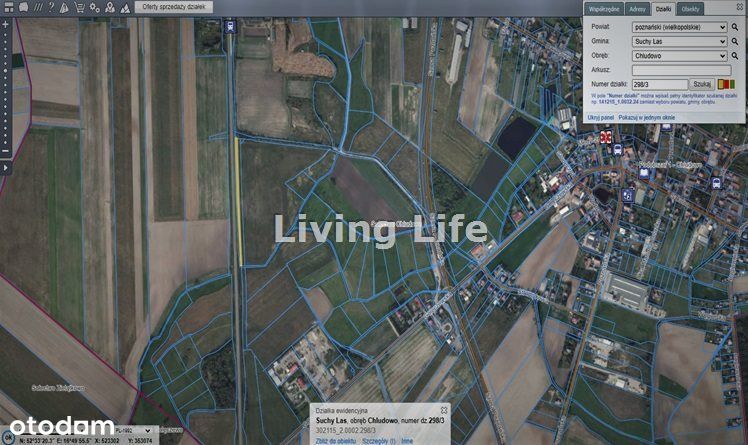The height and width of the screenshot is (445, 748).
Task: Select the yellow highlight color swatch
Action: point(720,84)
